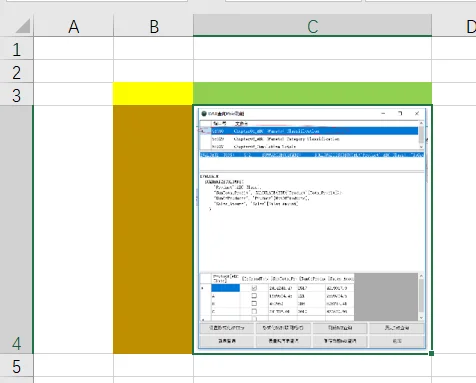Click empty cell A4
476x383 pixels.
73,229
